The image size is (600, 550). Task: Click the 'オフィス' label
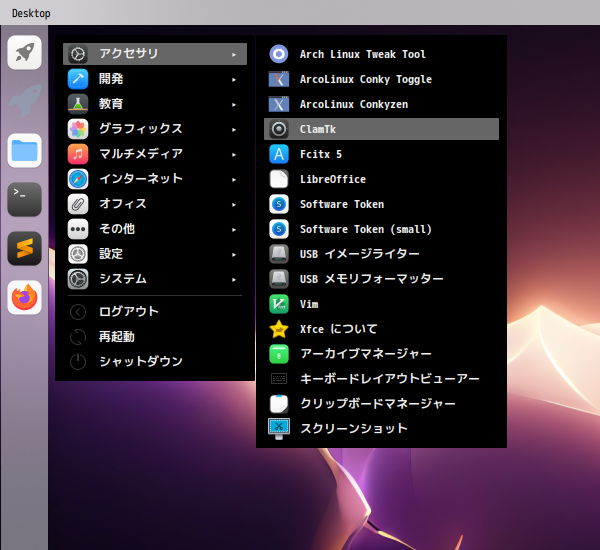pos(123,204)
